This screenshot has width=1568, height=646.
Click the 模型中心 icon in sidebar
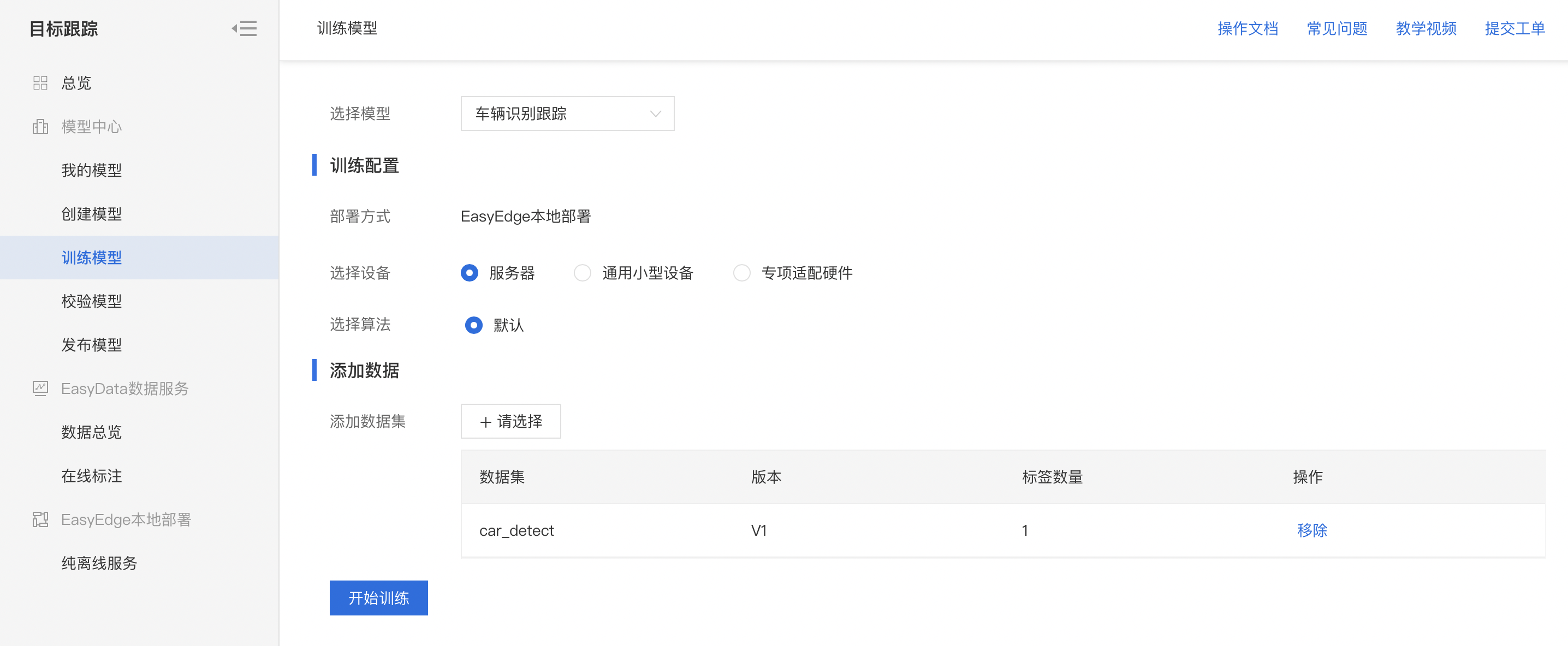pyautogui.click(x=39, y=127)
